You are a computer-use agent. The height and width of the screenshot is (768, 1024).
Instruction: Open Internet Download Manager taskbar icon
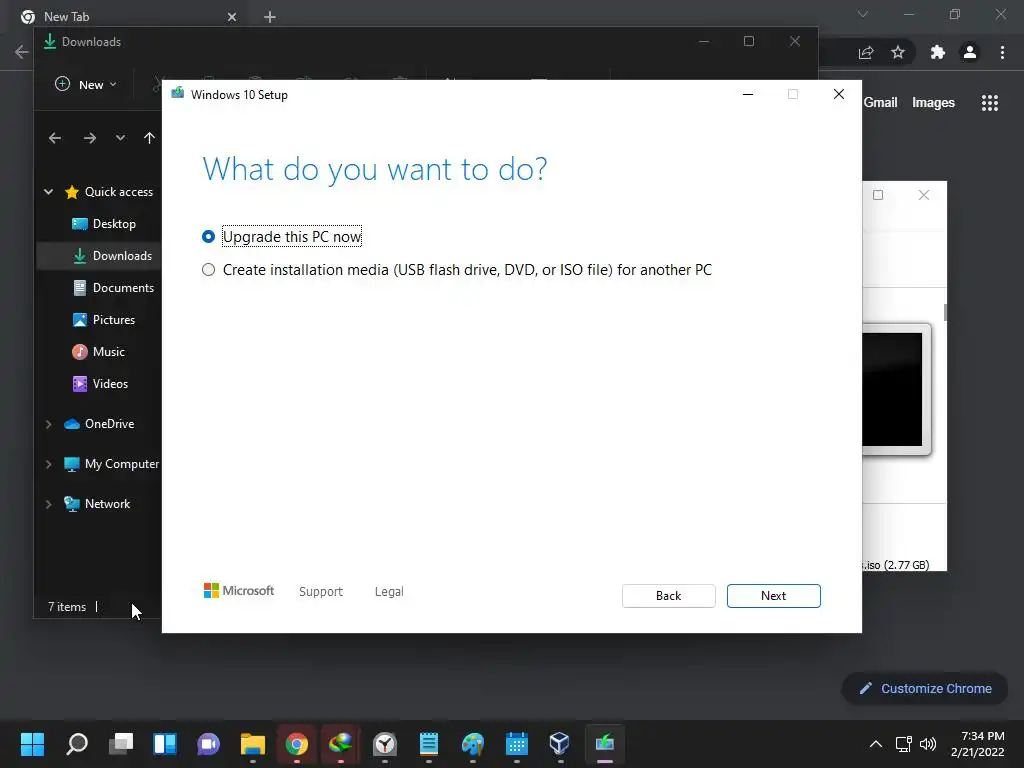point(340,743)
